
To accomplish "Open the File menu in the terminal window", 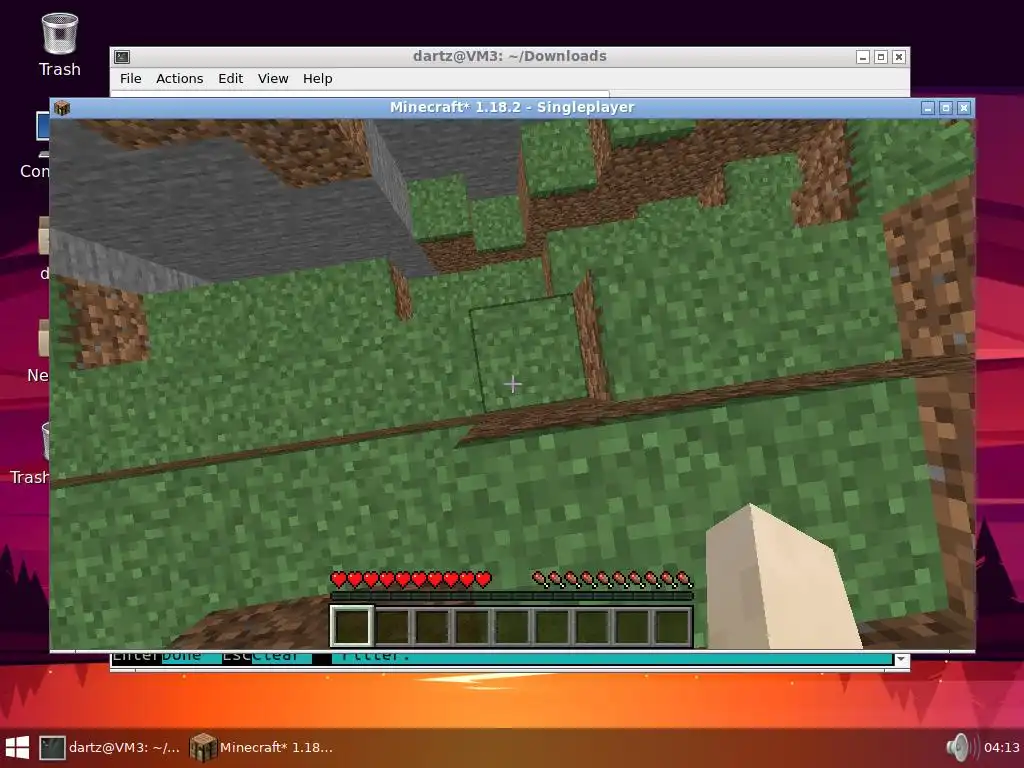I will point(131,78).
